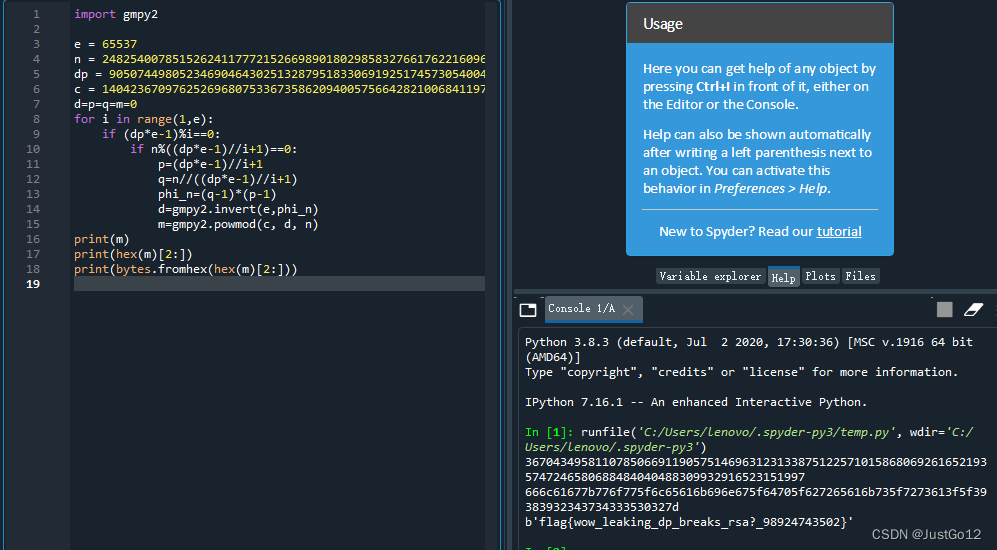The width and height of the screenshot is (997, 550).
Task: Click the 'print(m)' line
Action: [x=102, y=239]
